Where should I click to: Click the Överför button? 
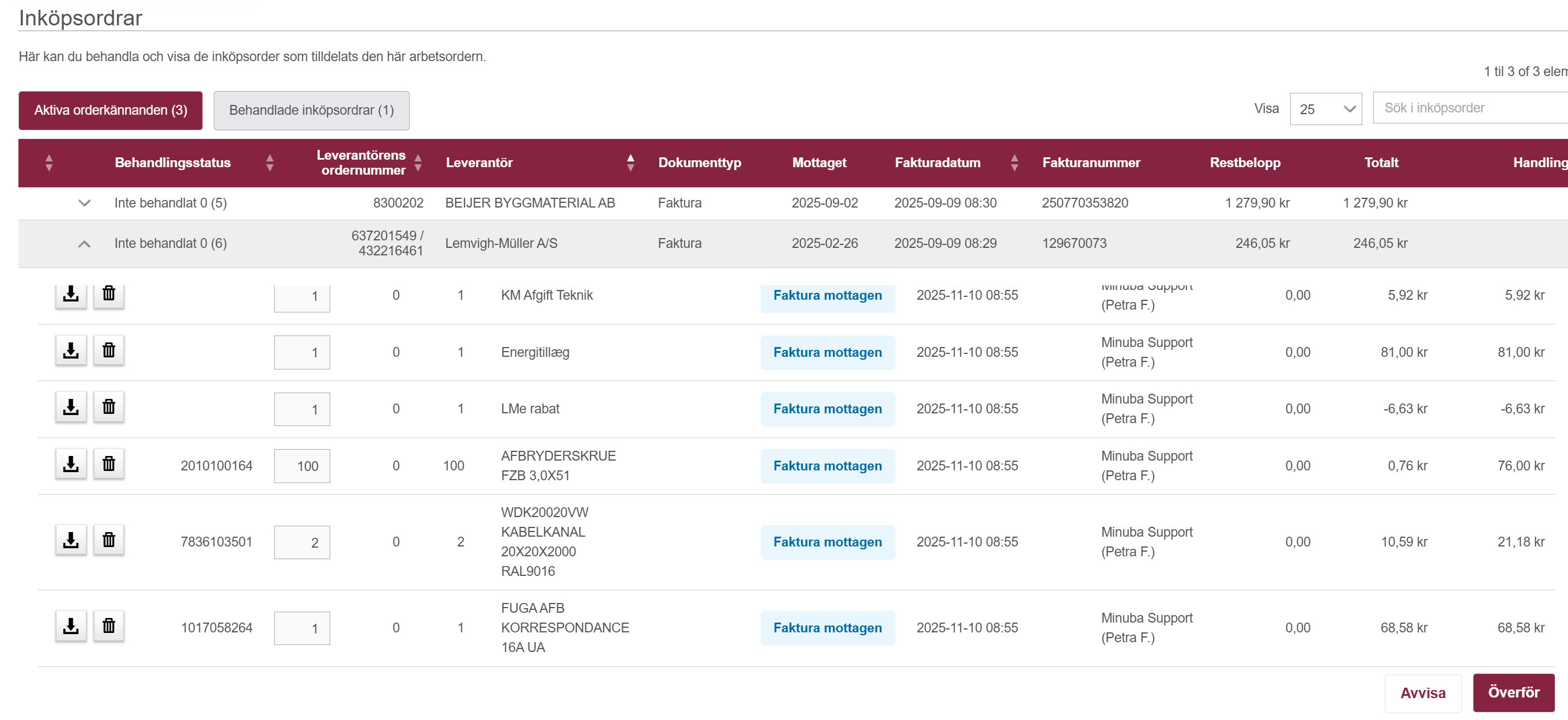click(1513, 692)
